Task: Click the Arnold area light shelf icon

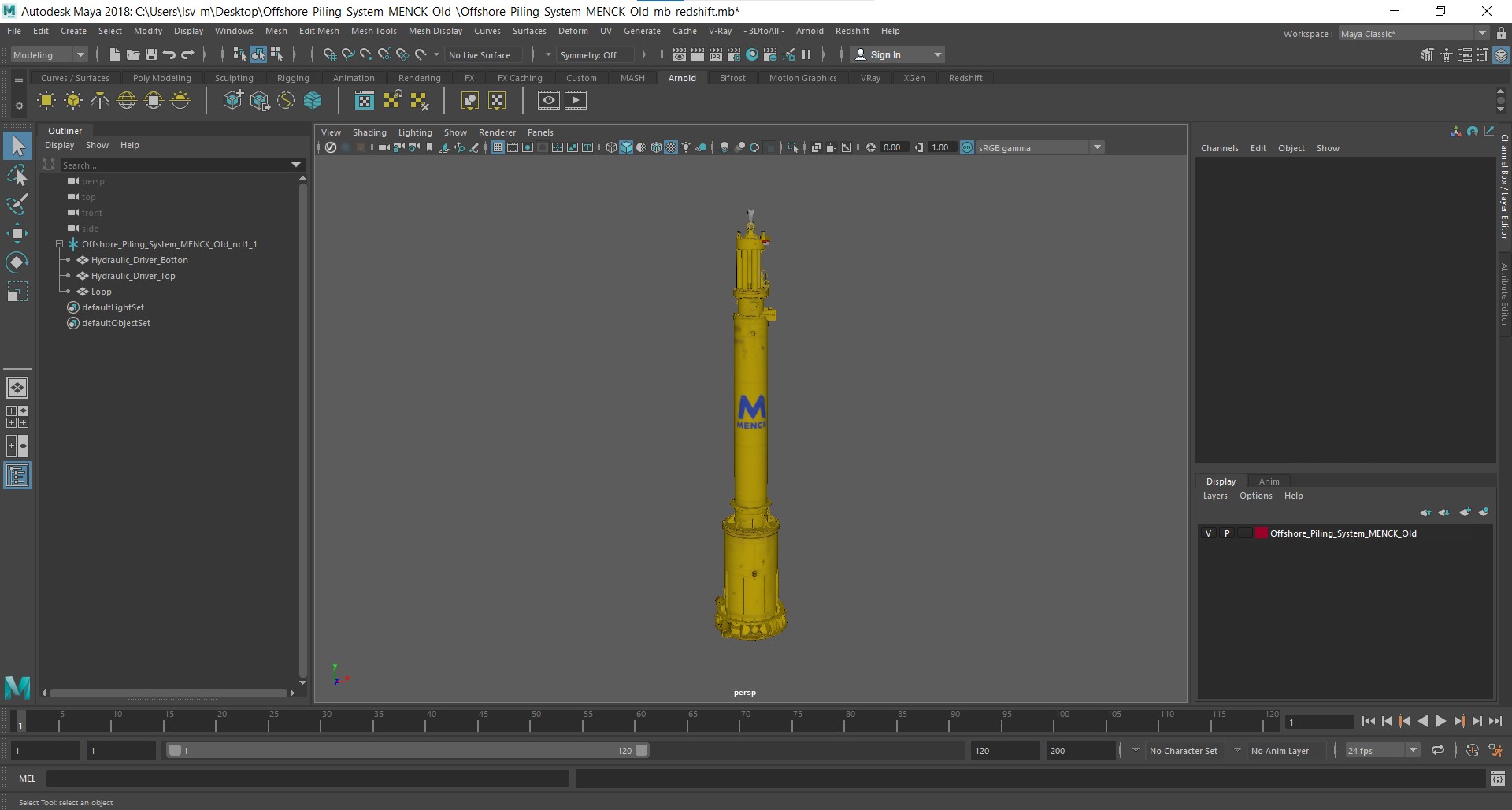Action: 46,101
